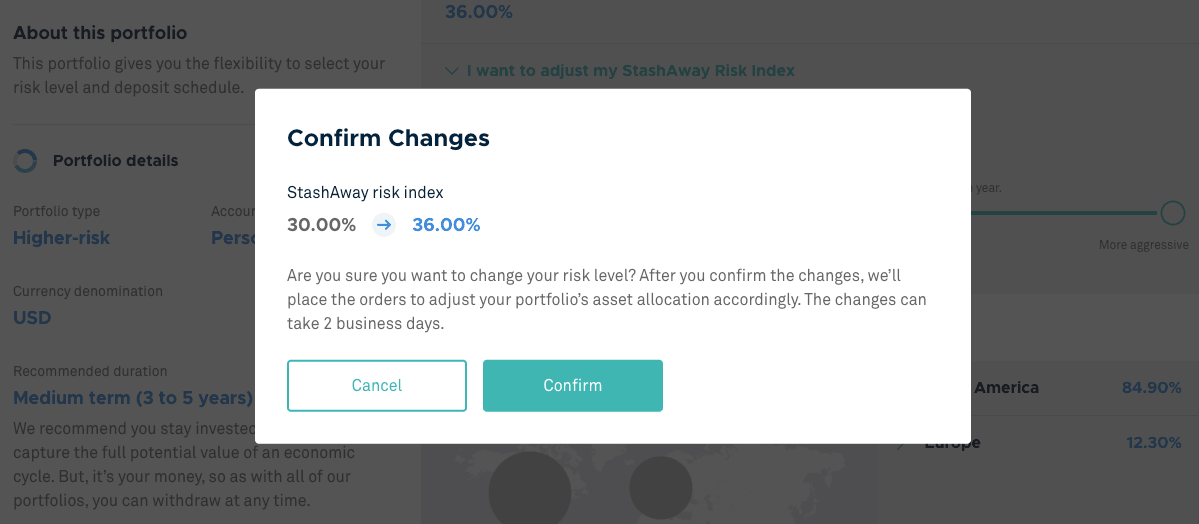Viewport: 1199px width, 524px height.
Task: Click the Portfolio details ring icon
Action: coord(25,160)
